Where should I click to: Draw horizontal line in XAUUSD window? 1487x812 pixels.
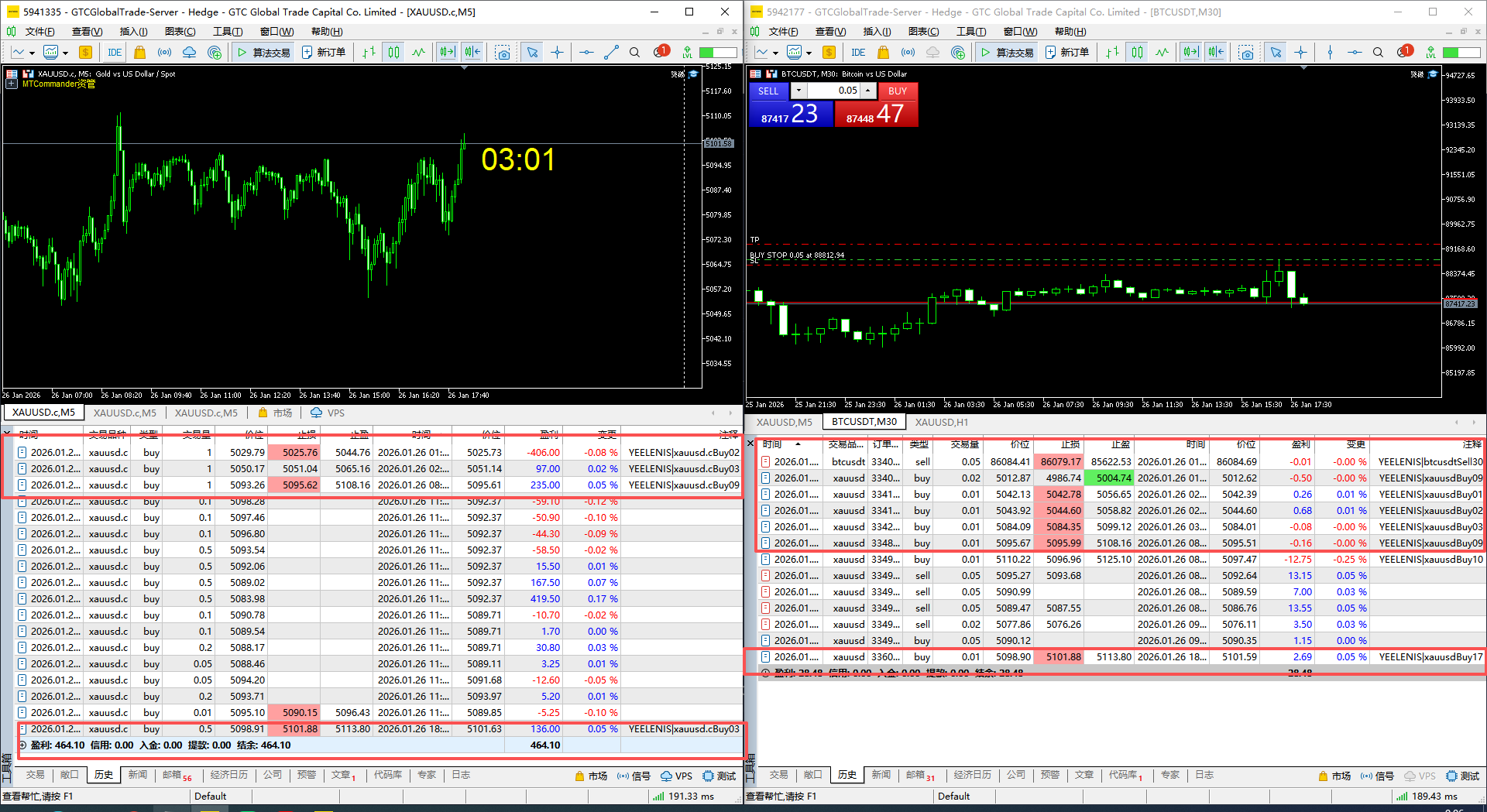[586, 53]
